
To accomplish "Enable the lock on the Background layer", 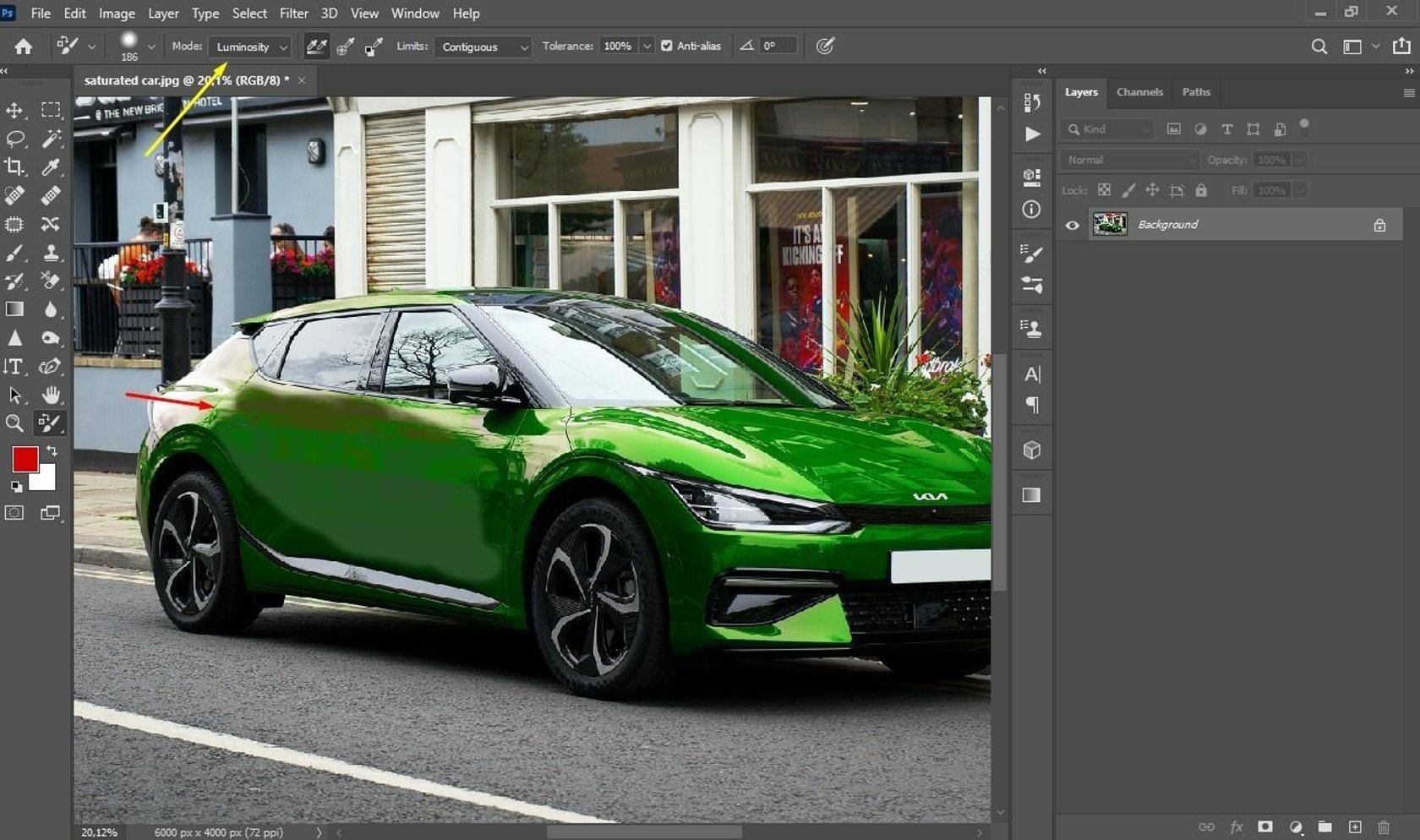I will click(1379, 225).
